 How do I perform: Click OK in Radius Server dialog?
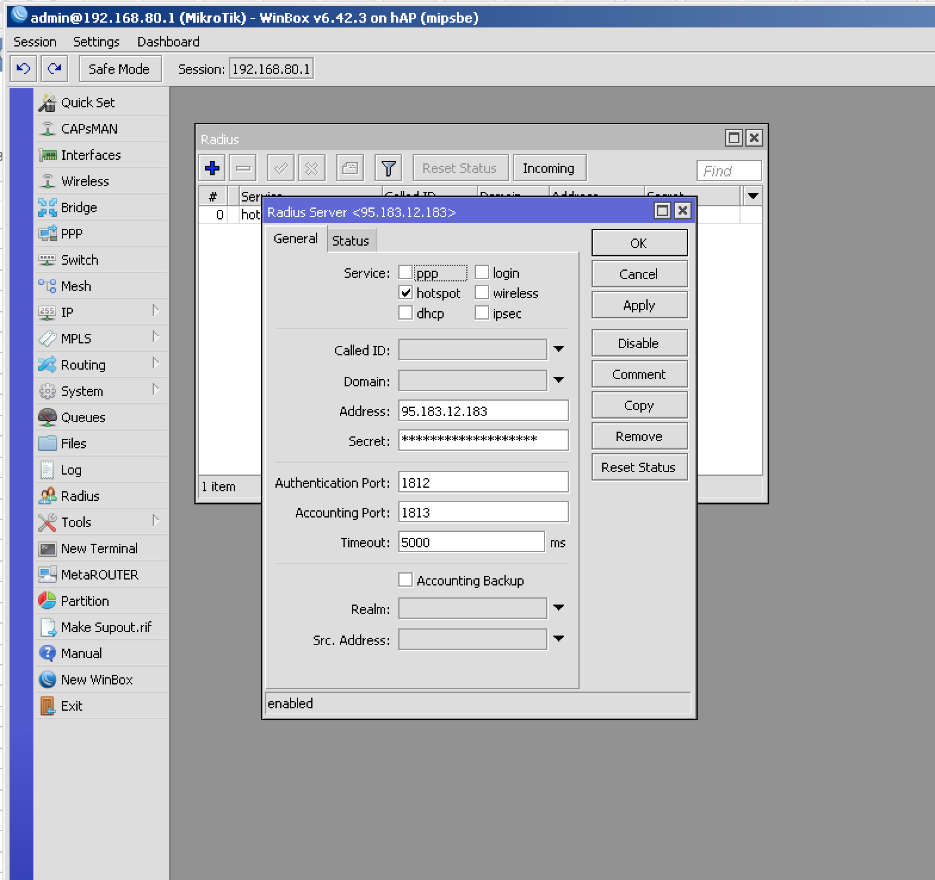[x=639, y=243]
